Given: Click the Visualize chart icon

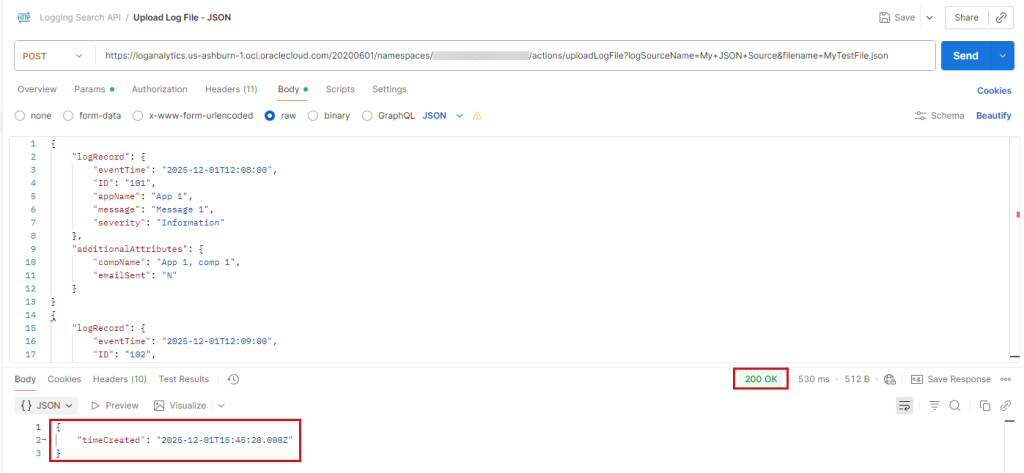Looking at the screenshot, I should pos(159,406).
